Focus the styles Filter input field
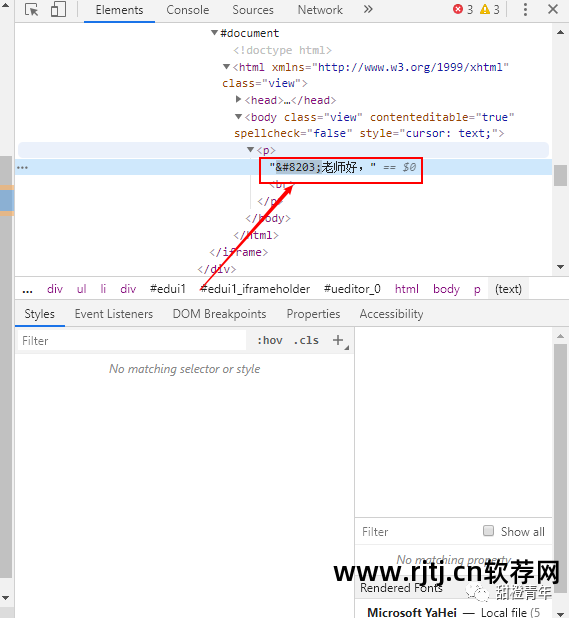This screenshot has height=618, width=569. [132, 340]
